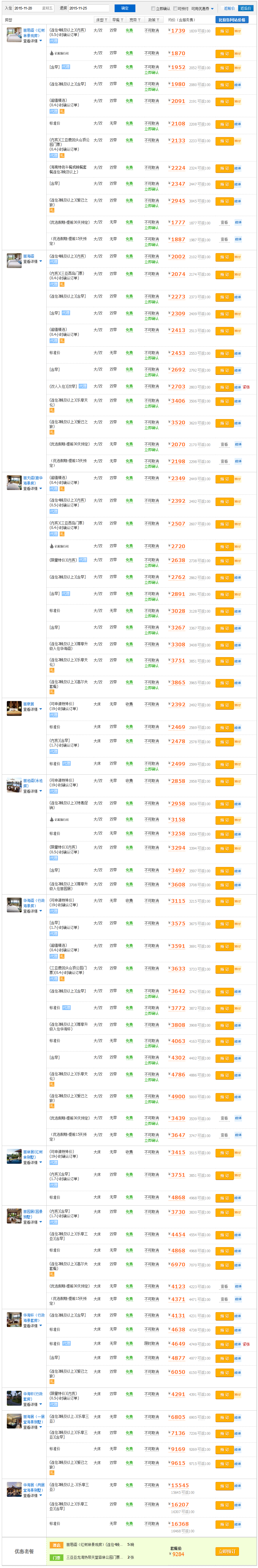258x1568 pixels.
Task: Click the orange 酒店 tag in 优惠套餐
Action: (x=57, y=1545)
